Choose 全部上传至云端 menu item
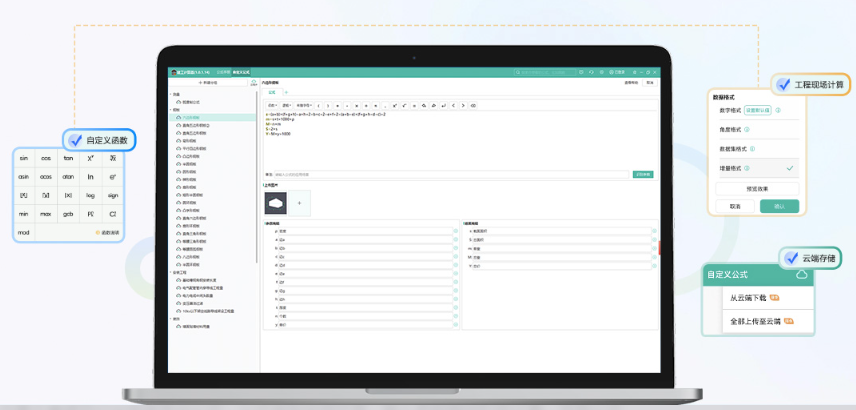Screen dimensions: 856x410 click(x=755, y=321)
